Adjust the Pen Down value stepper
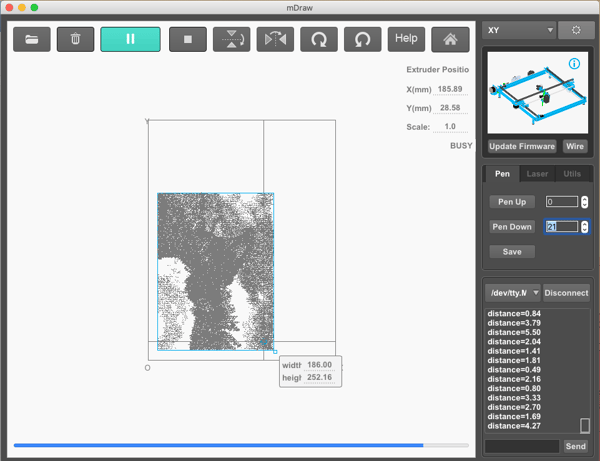 [x=584, y=226]
